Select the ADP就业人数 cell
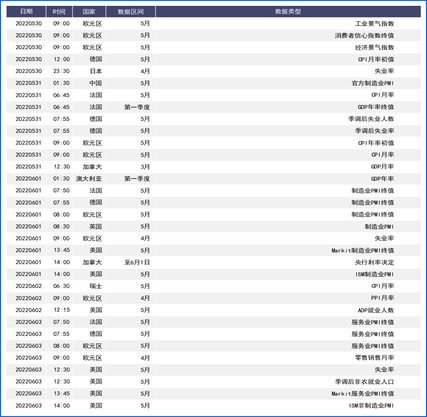This screenshot has height=417, width=427. click(x=376, y=310)
